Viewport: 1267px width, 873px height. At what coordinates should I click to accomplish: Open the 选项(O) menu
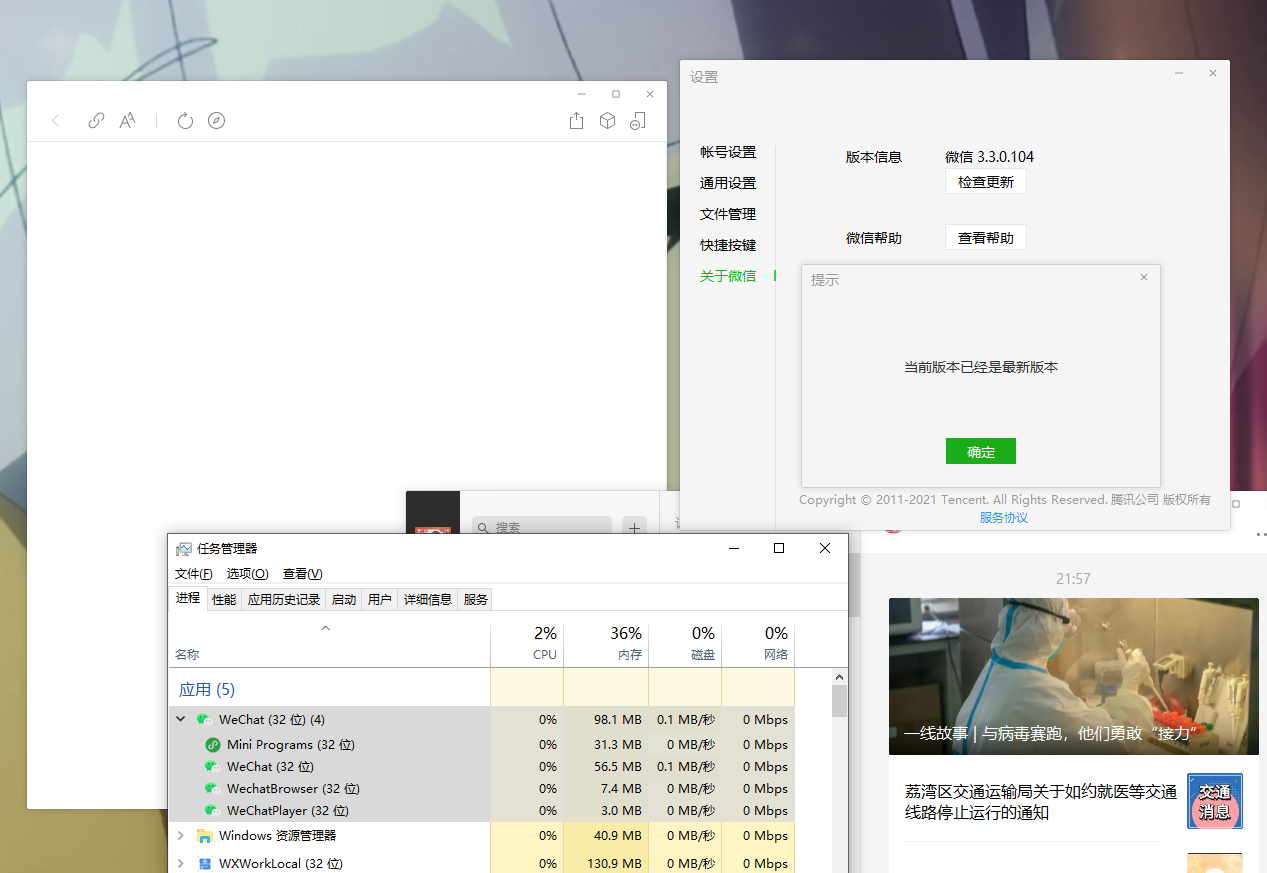247,573
